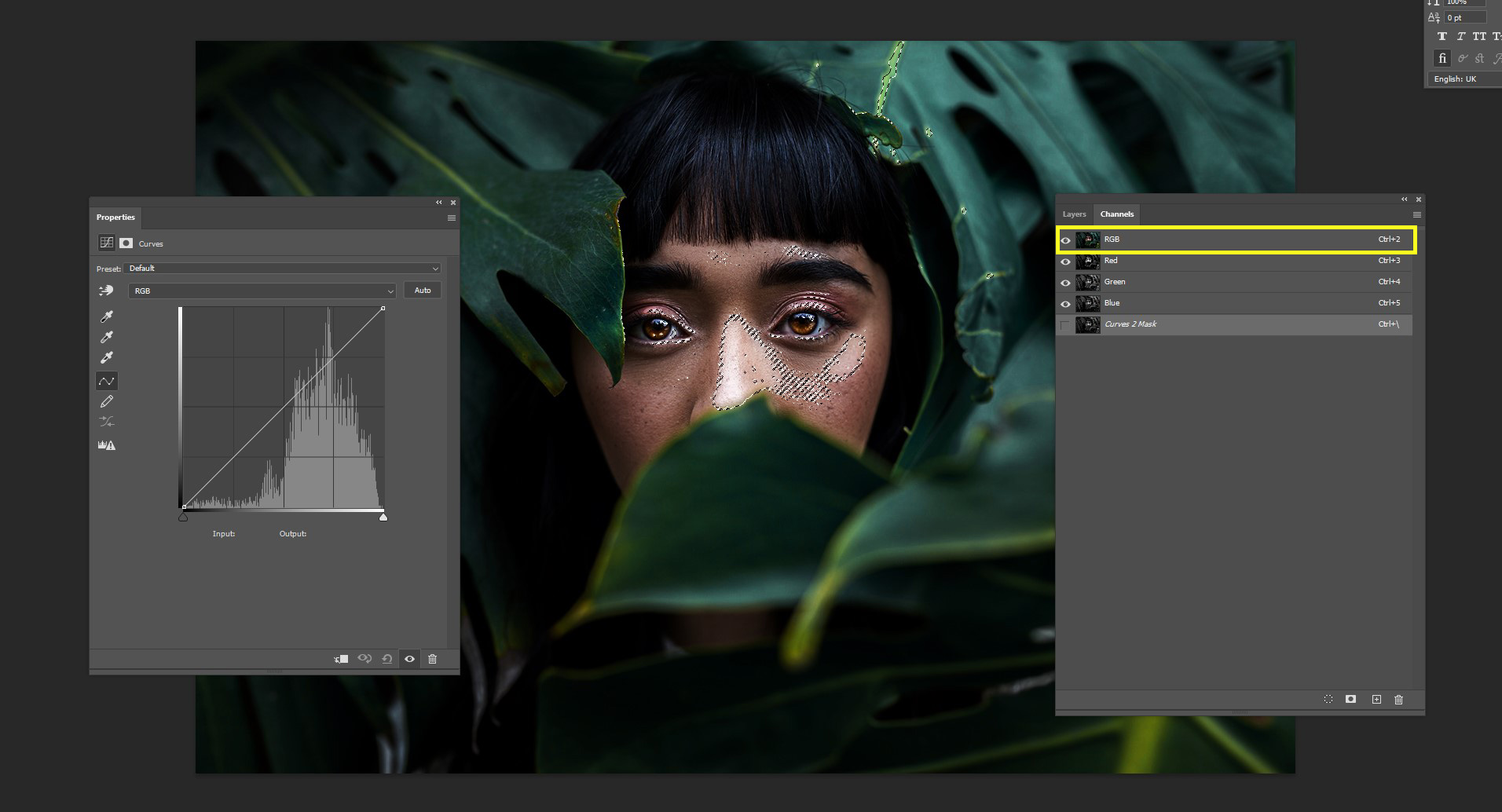Click the baseline shift 0 pt field
This screenshot has height=812, width=1502.
[x=1464, y=17]
